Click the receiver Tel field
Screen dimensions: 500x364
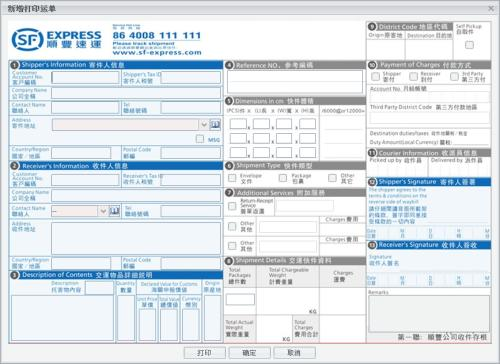pyautogui.click(x=191, y=211)
